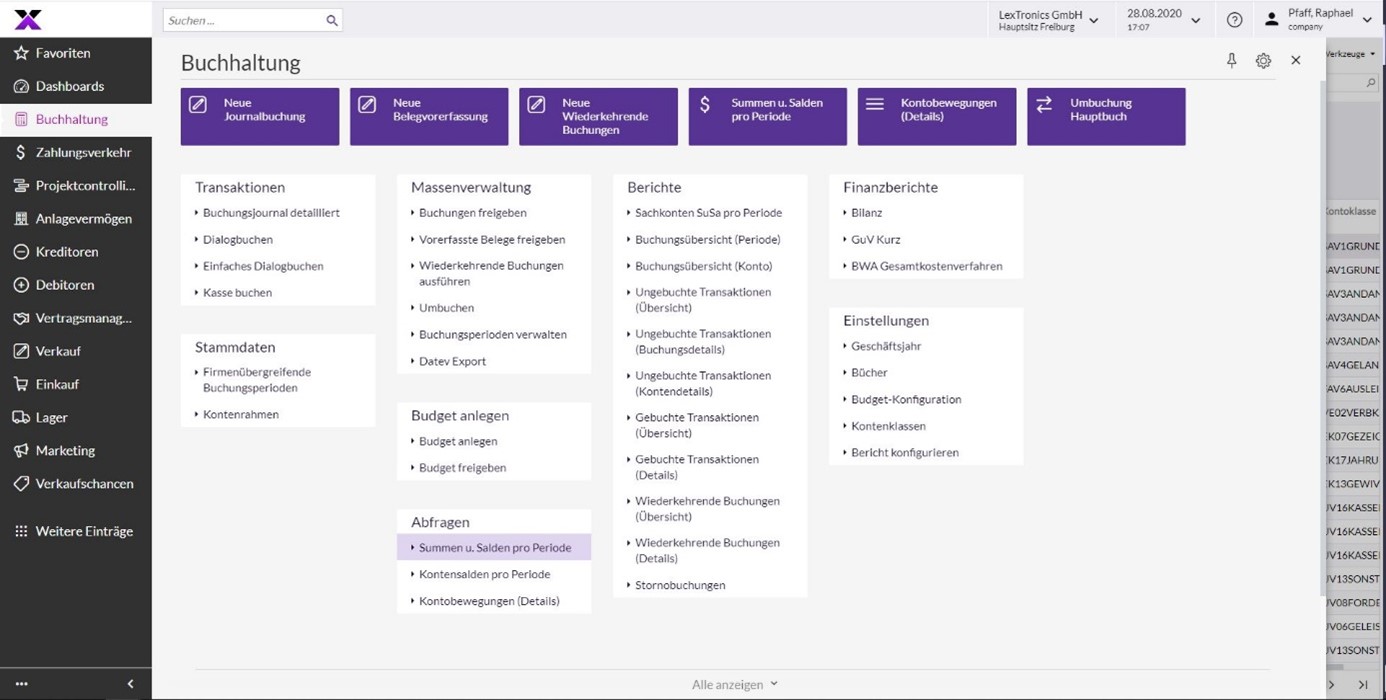
Task: Open Kontobewegungen (Details) tile
Action: pyautogui.click(x=936, y=116)
